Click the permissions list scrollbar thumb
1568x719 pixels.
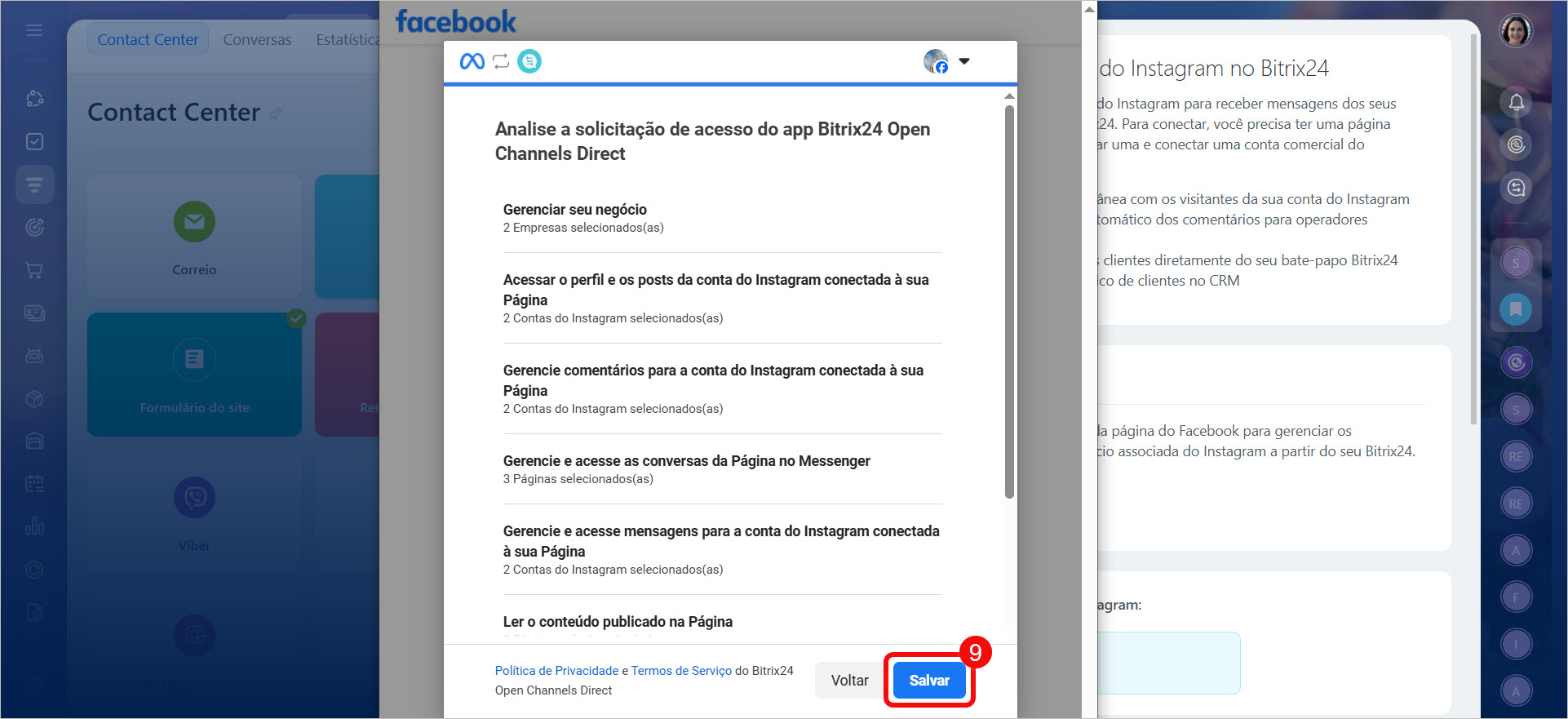(x=1009, y=300)
